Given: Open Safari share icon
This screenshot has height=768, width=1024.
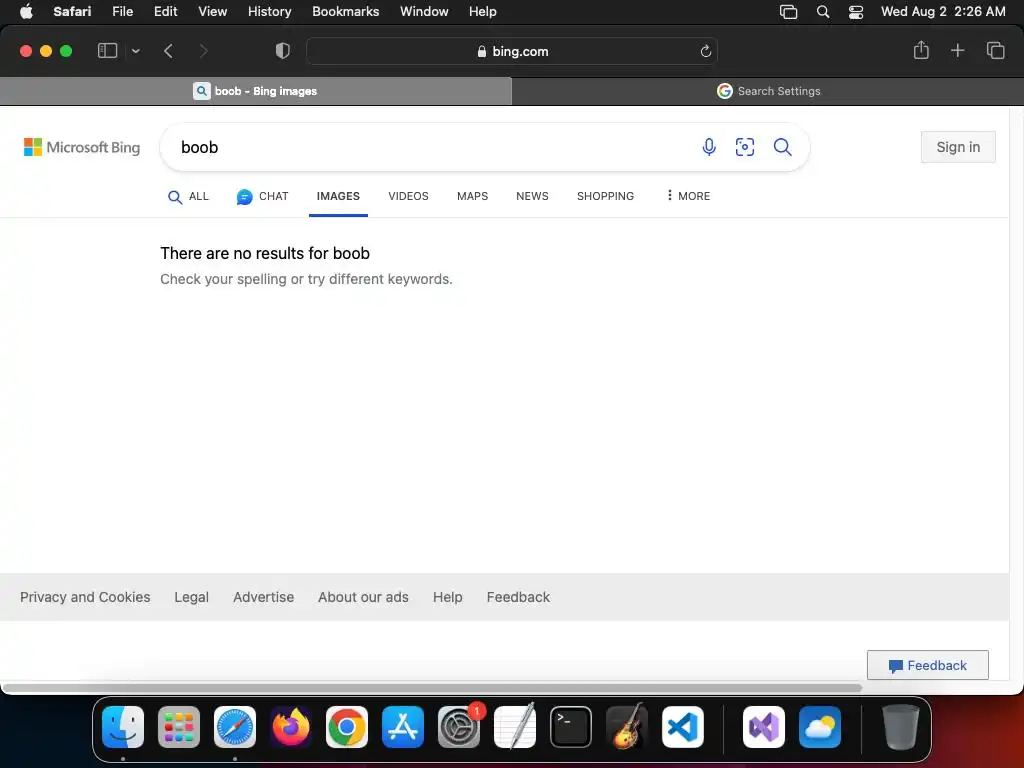Looking at the screenshot, I should point(921,50).
